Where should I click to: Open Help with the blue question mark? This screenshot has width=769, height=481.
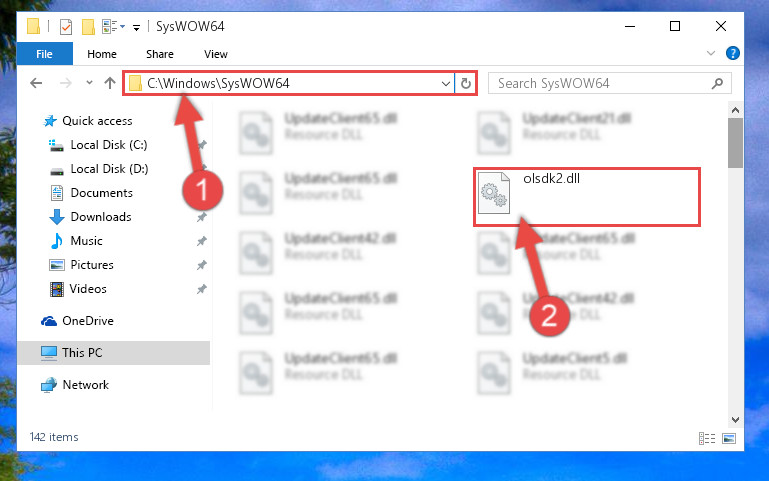[732, 53]
